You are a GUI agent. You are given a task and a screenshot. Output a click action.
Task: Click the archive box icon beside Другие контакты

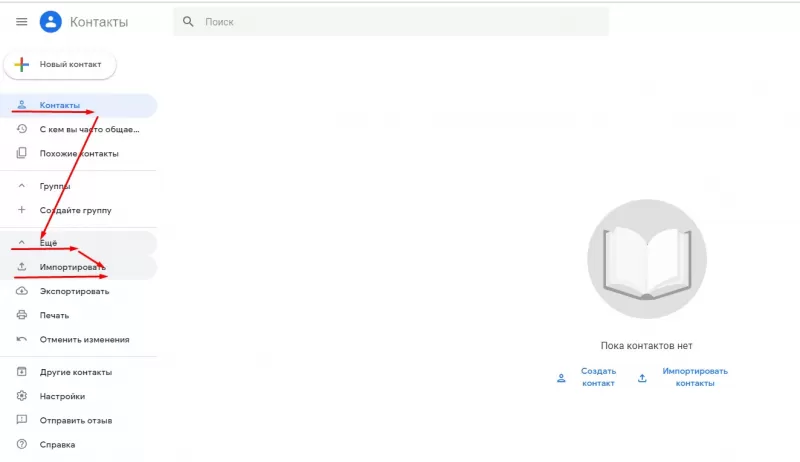(21, 372)
